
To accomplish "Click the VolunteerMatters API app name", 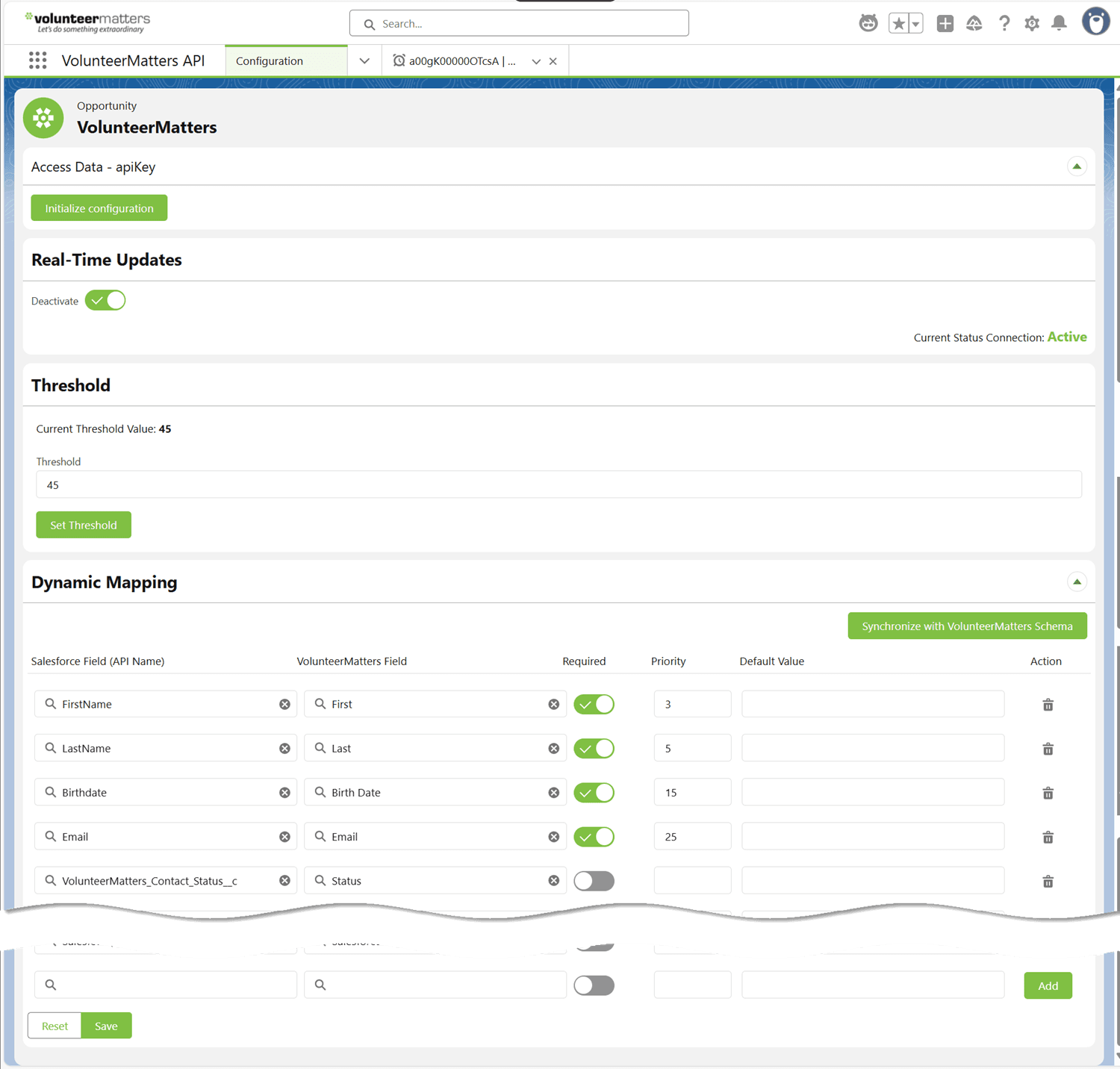I will coord(133,60).
